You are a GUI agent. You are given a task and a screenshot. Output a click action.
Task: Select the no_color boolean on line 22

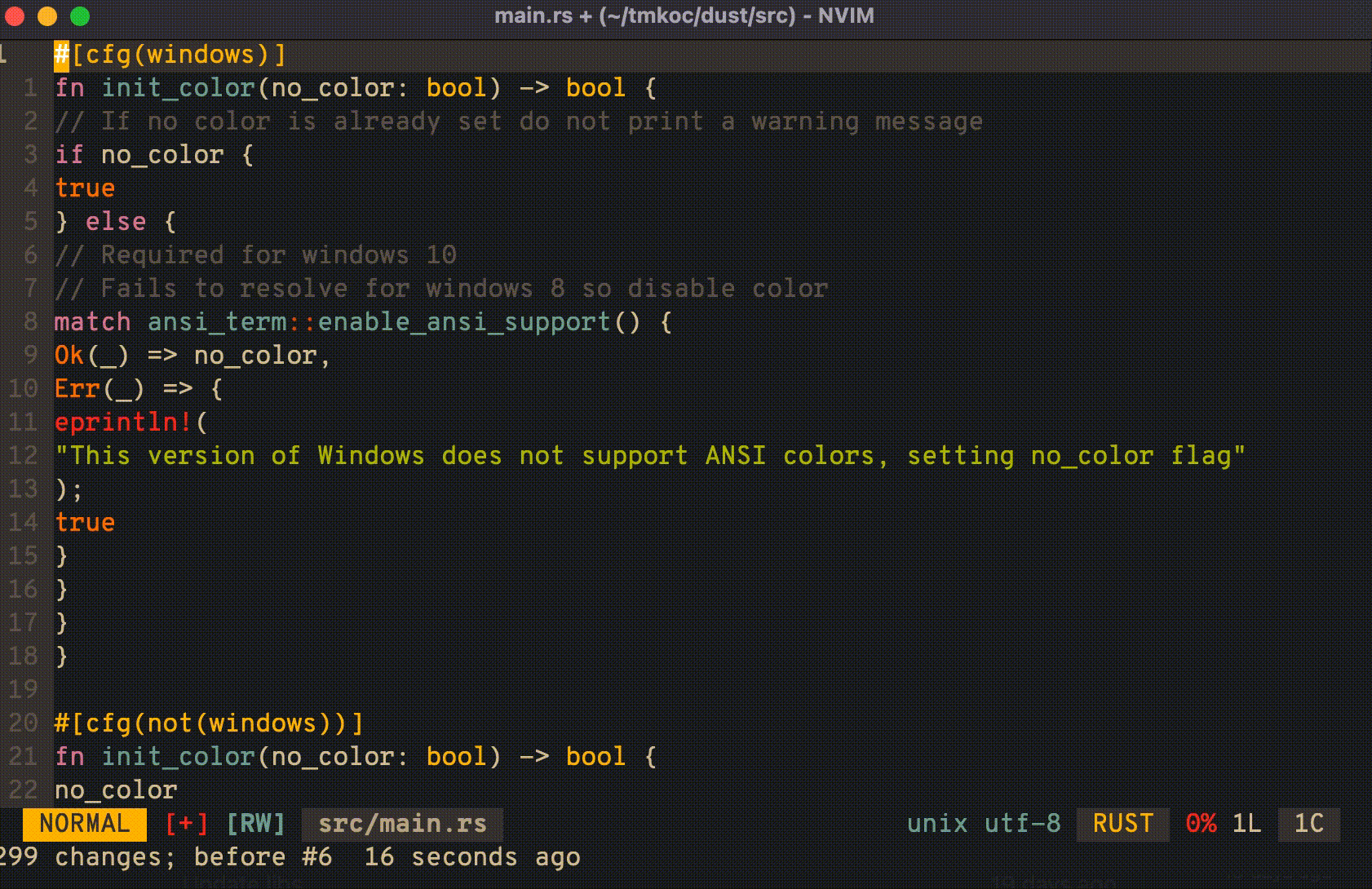pyautogui.click(x=114, y=789)
